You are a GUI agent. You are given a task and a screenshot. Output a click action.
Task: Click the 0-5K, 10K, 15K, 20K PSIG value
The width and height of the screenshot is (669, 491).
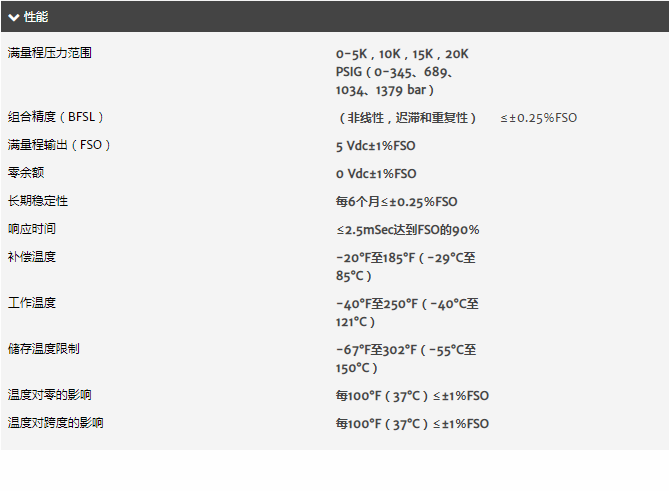402,72
